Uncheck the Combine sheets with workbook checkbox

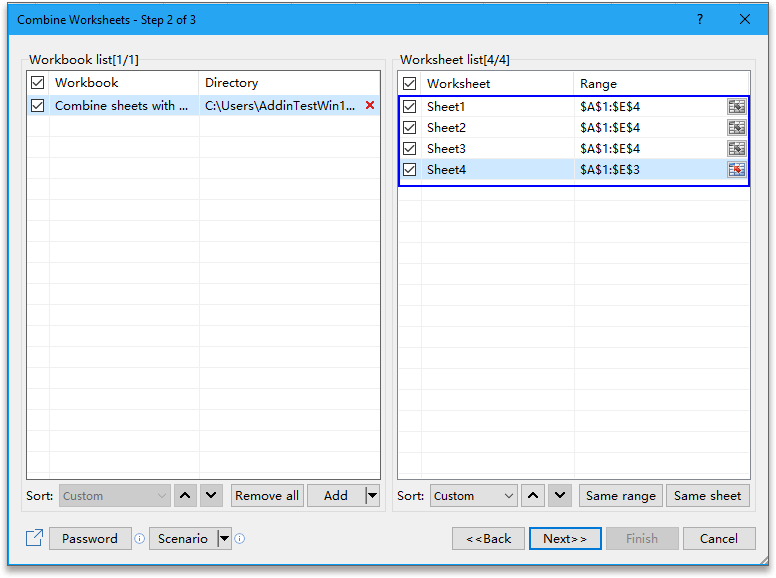pos(38,105)
